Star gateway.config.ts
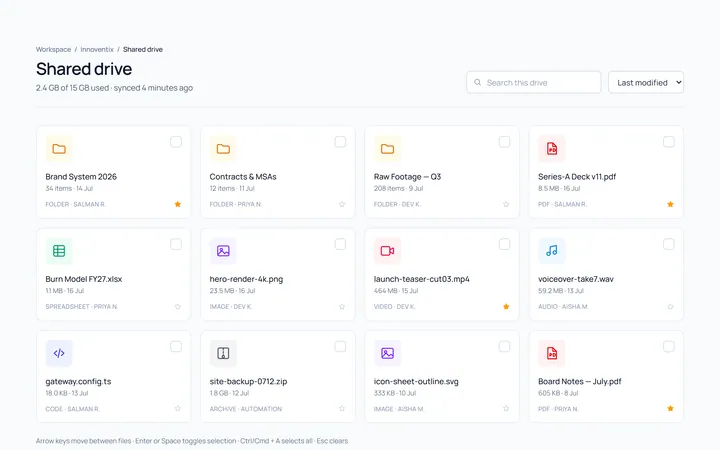The width and height of the screenshot is (720, 450). pyautogui.click(x=178, y=408)
